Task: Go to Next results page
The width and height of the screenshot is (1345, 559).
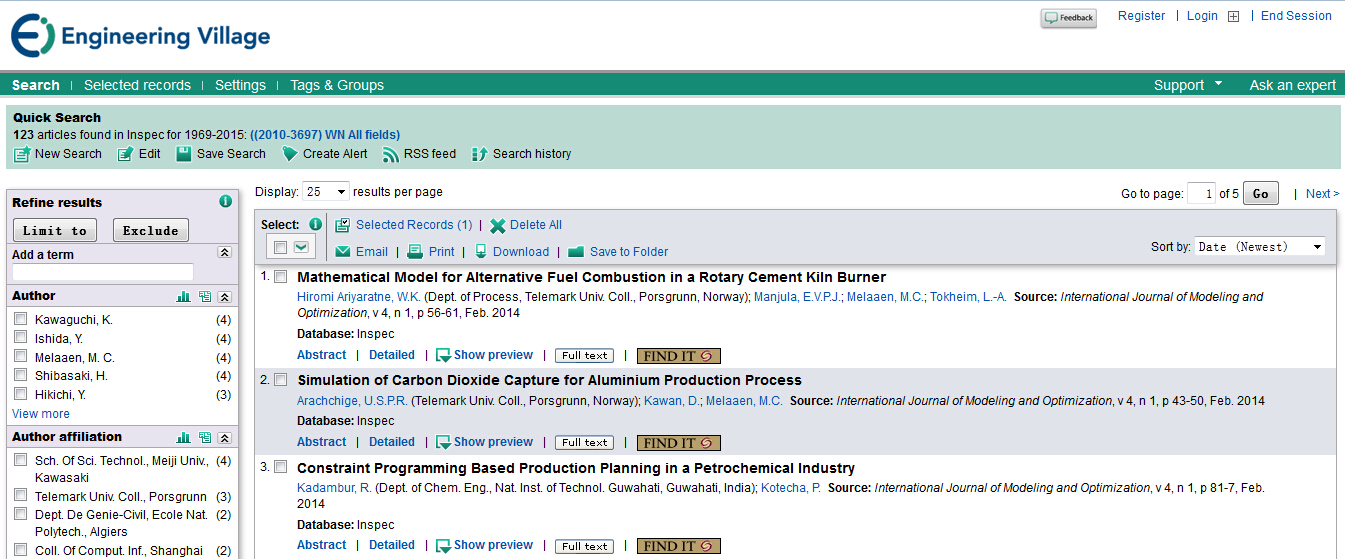Action: click(1322, 194)
